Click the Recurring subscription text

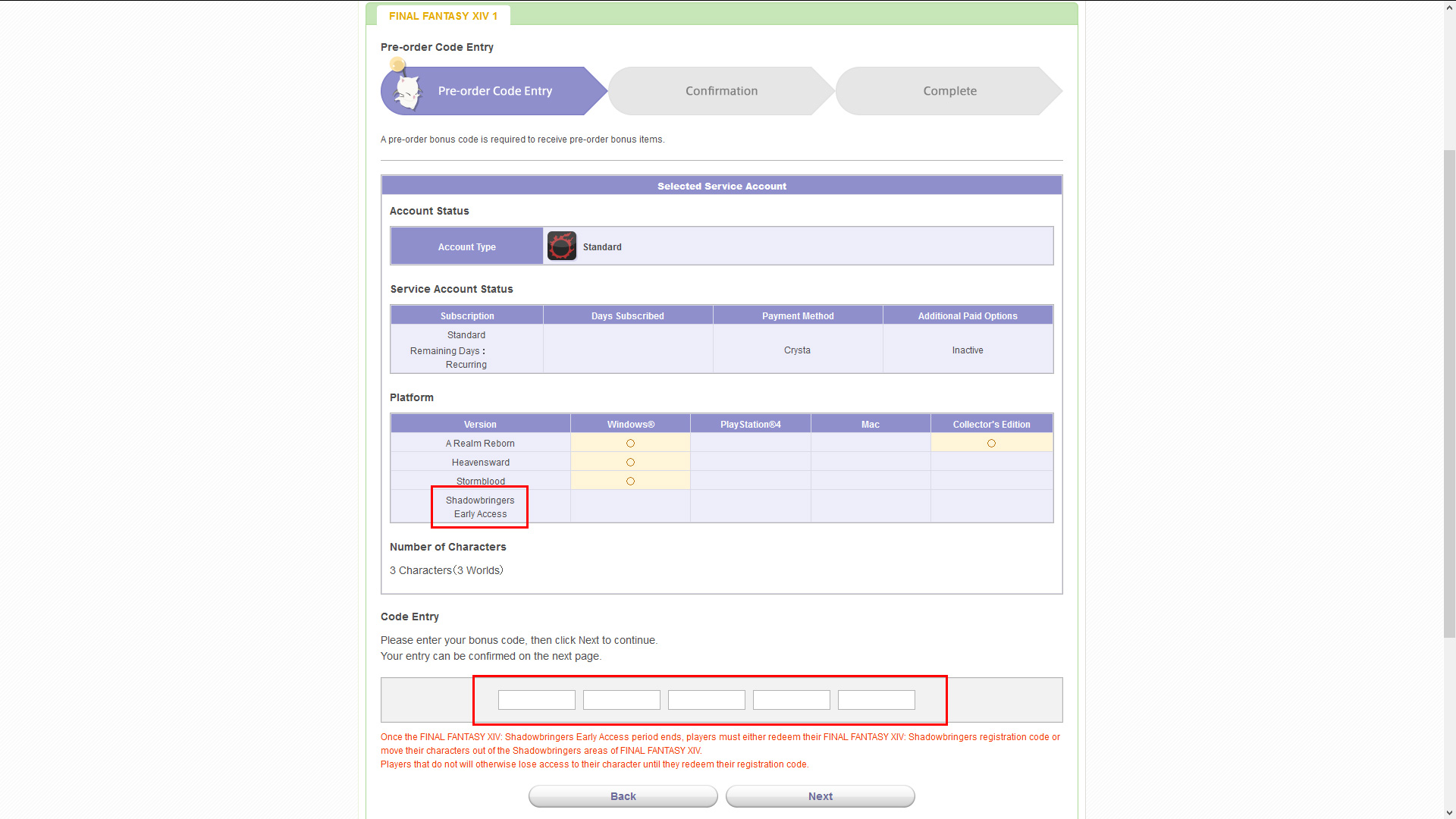click(466, 365)
